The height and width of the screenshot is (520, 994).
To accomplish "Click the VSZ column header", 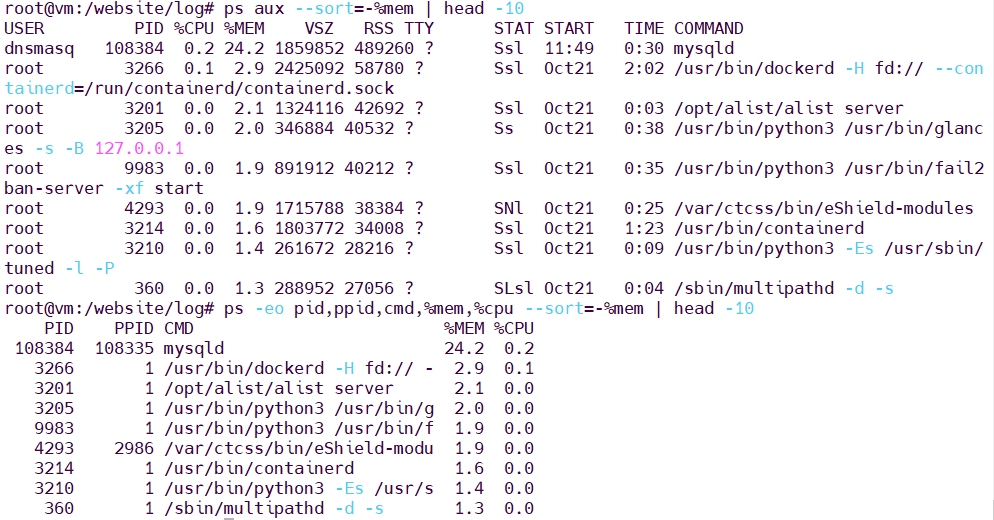I will (x=319, y=28).
